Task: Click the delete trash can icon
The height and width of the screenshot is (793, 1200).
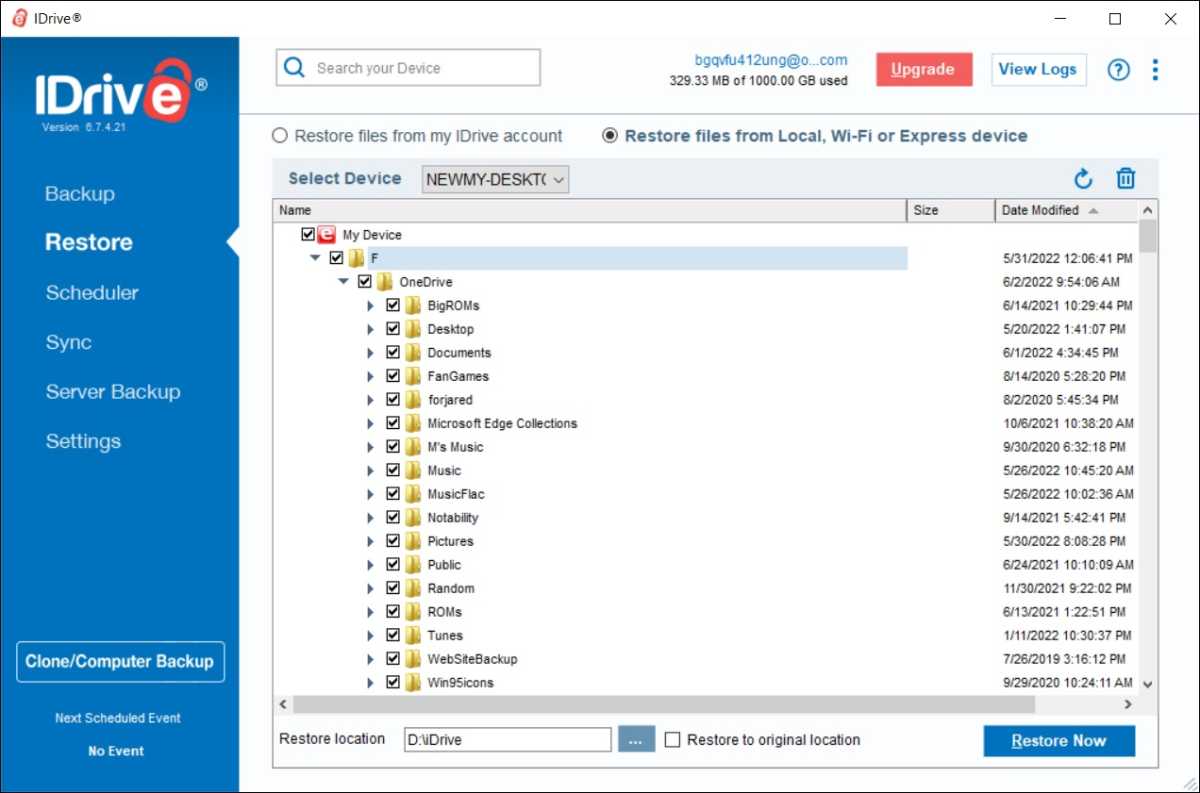Action: (1126, 178)
